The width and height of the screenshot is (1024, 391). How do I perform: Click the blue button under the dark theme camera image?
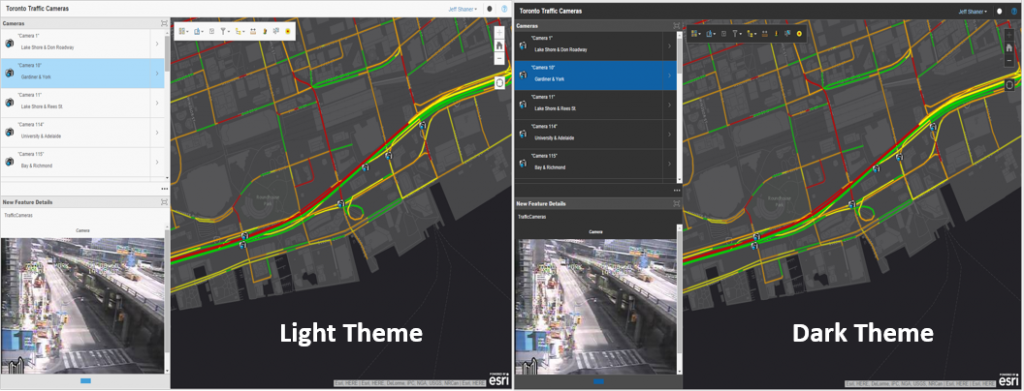click(x=599, y=381)
